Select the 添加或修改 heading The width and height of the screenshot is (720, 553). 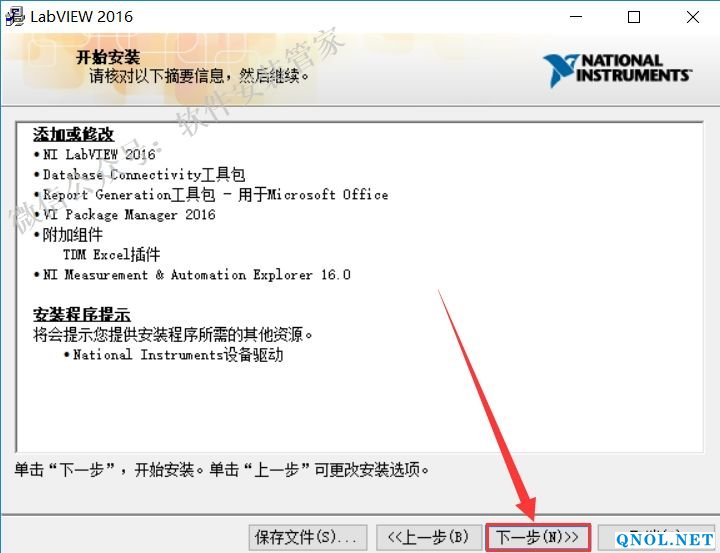[74, 134]
